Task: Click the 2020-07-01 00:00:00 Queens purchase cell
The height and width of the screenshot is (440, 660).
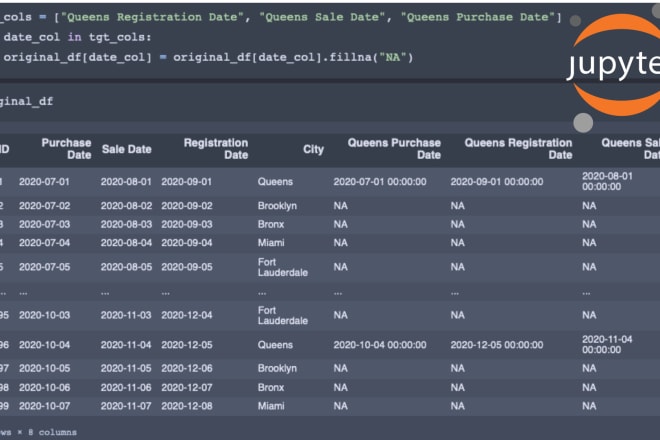Action: pyautogui.click(x=380, y=182)
